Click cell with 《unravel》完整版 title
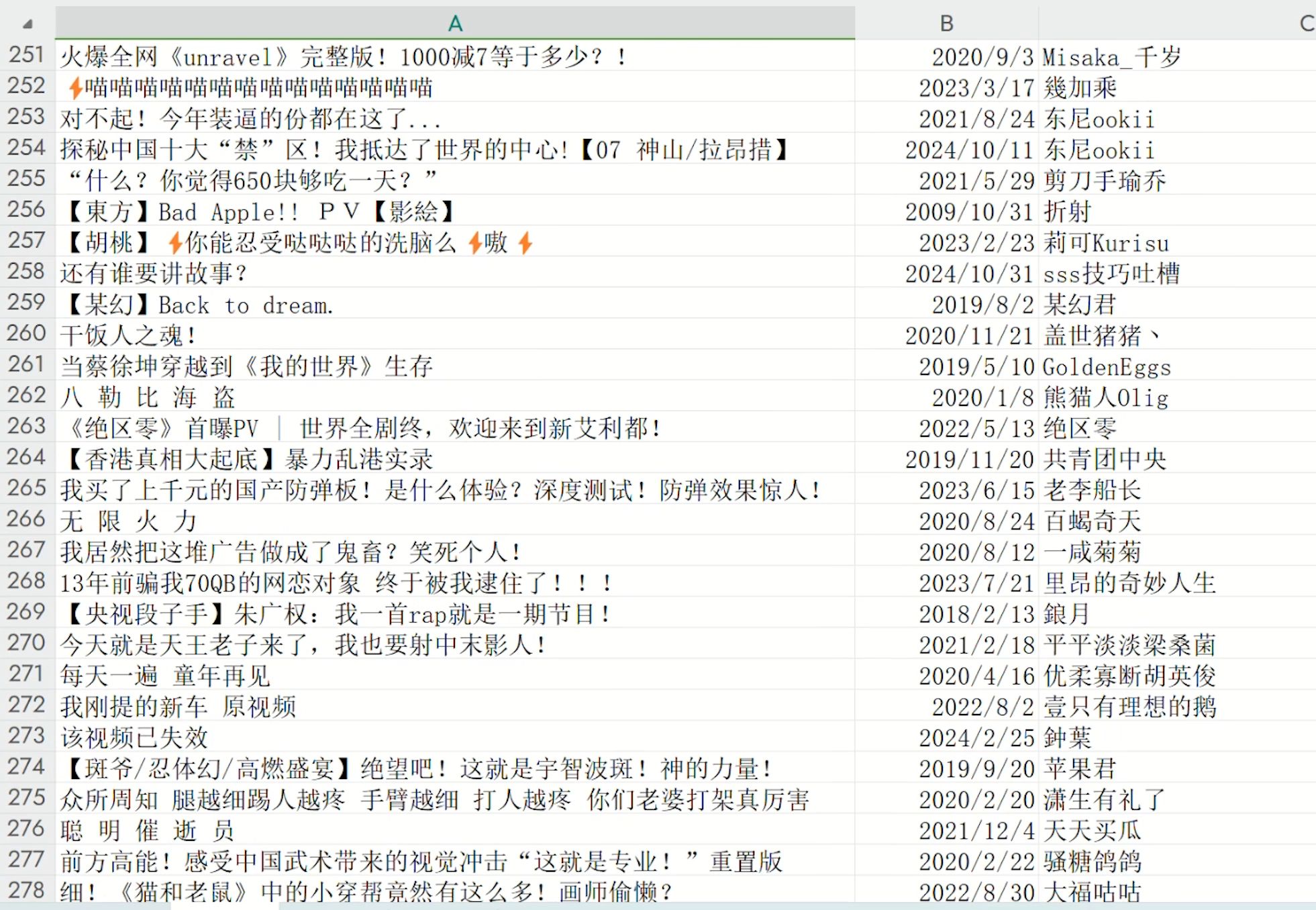The width and height of the screenshot is (1316, 910). point(455,56)
